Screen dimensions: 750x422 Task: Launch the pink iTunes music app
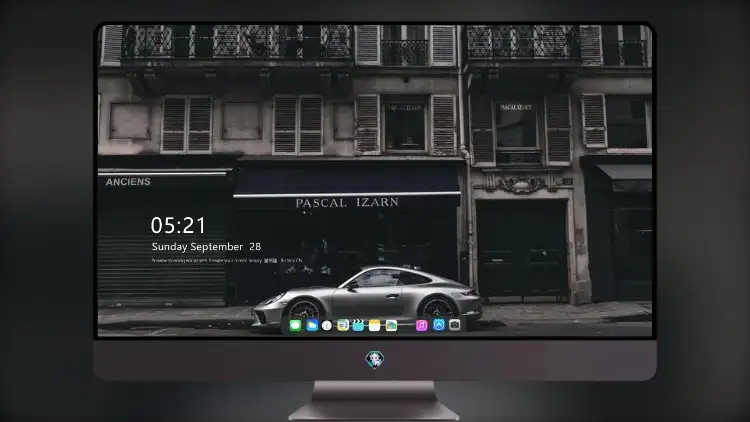click(421, 326)
